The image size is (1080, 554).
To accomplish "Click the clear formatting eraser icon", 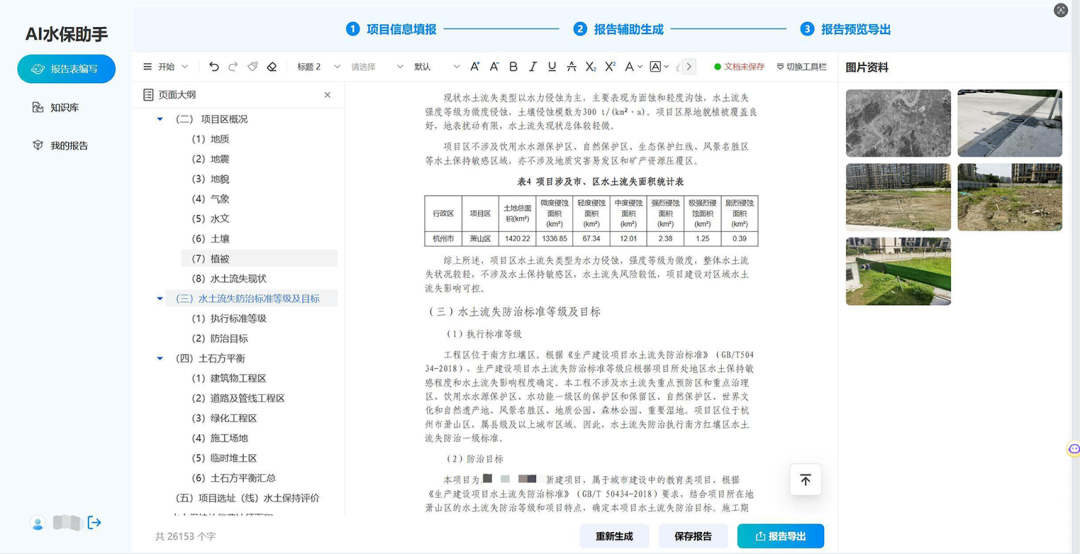I will point(272,67).
